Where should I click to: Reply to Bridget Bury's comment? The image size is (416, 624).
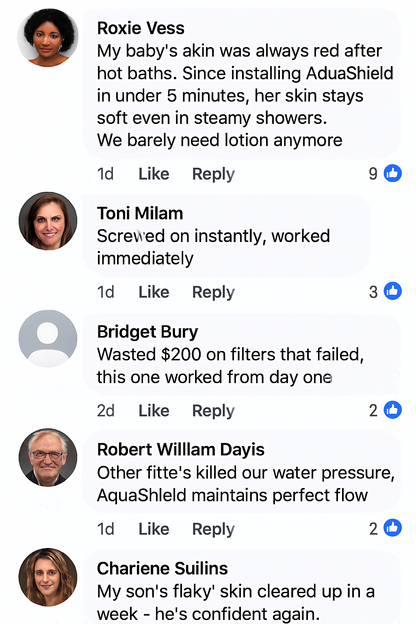coord(213,411)
